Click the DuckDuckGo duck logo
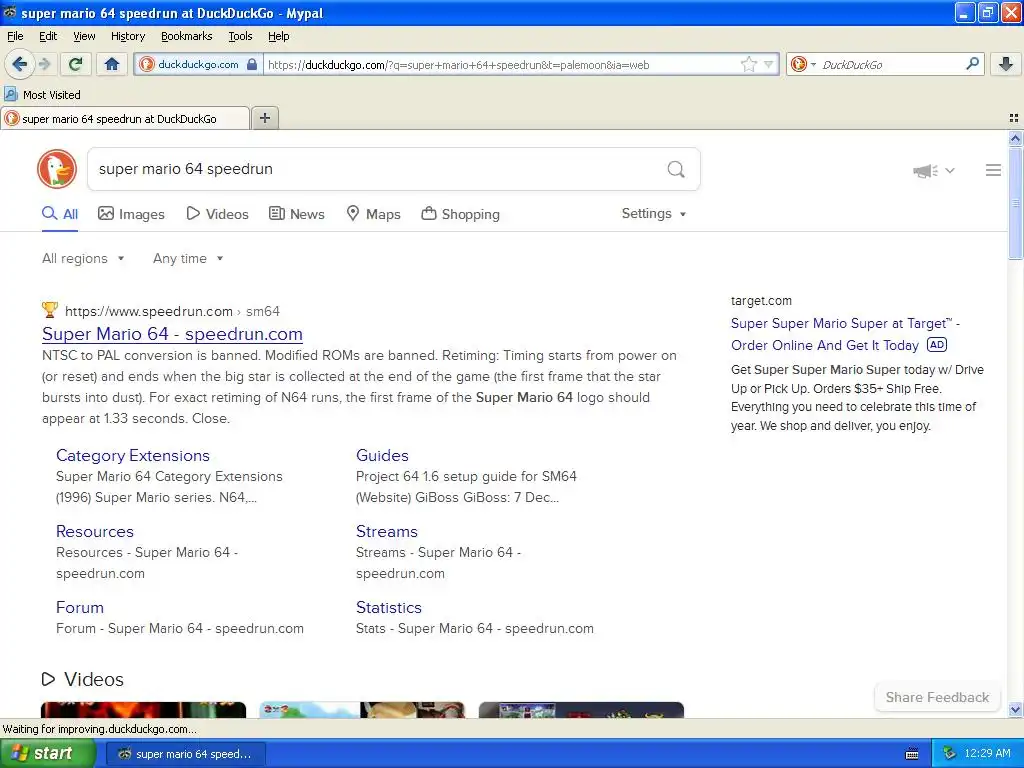This screenshot has width=1024, height=768. click(57, 169)
